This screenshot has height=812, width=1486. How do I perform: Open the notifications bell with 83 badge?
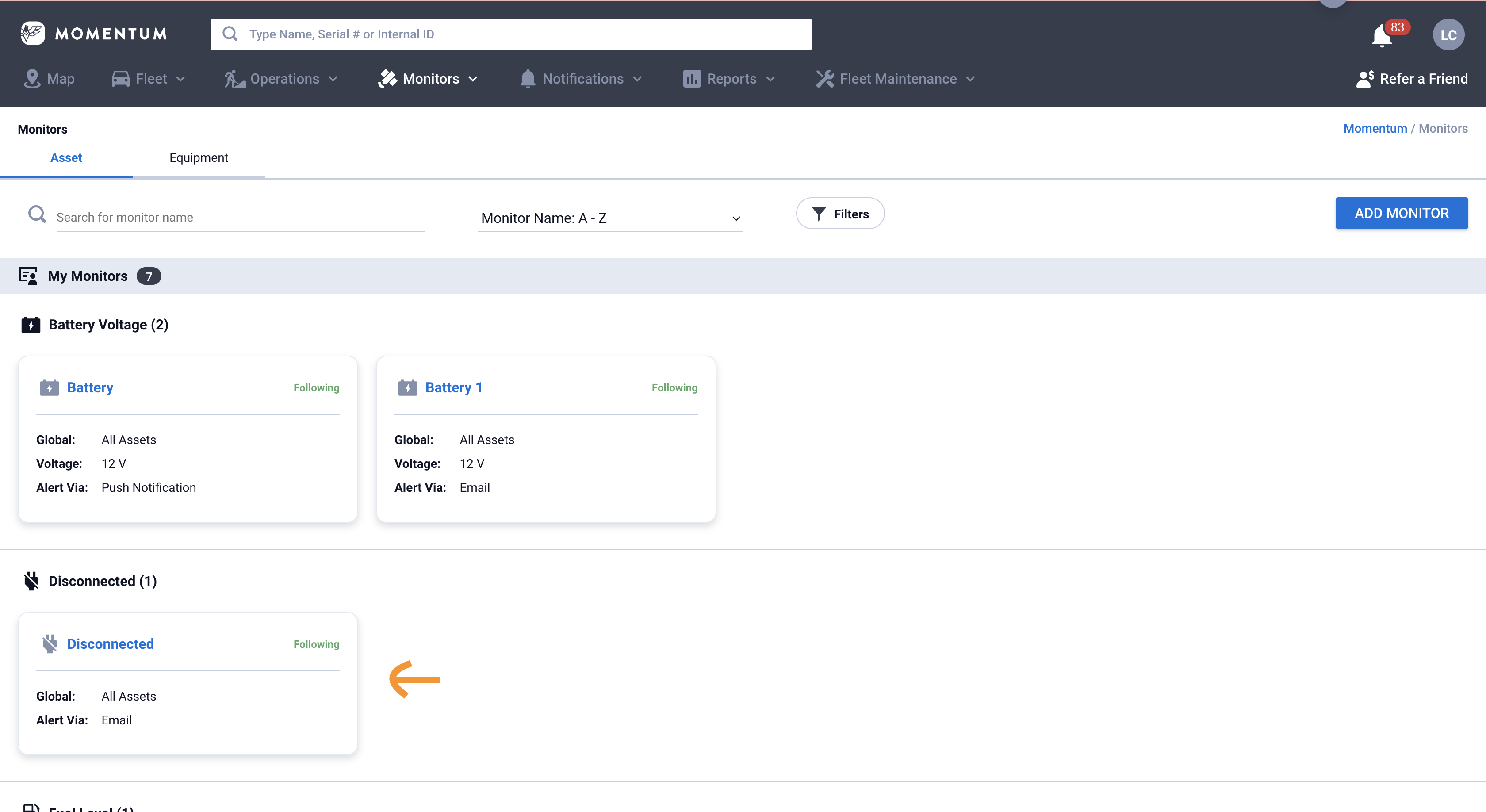1382,36
